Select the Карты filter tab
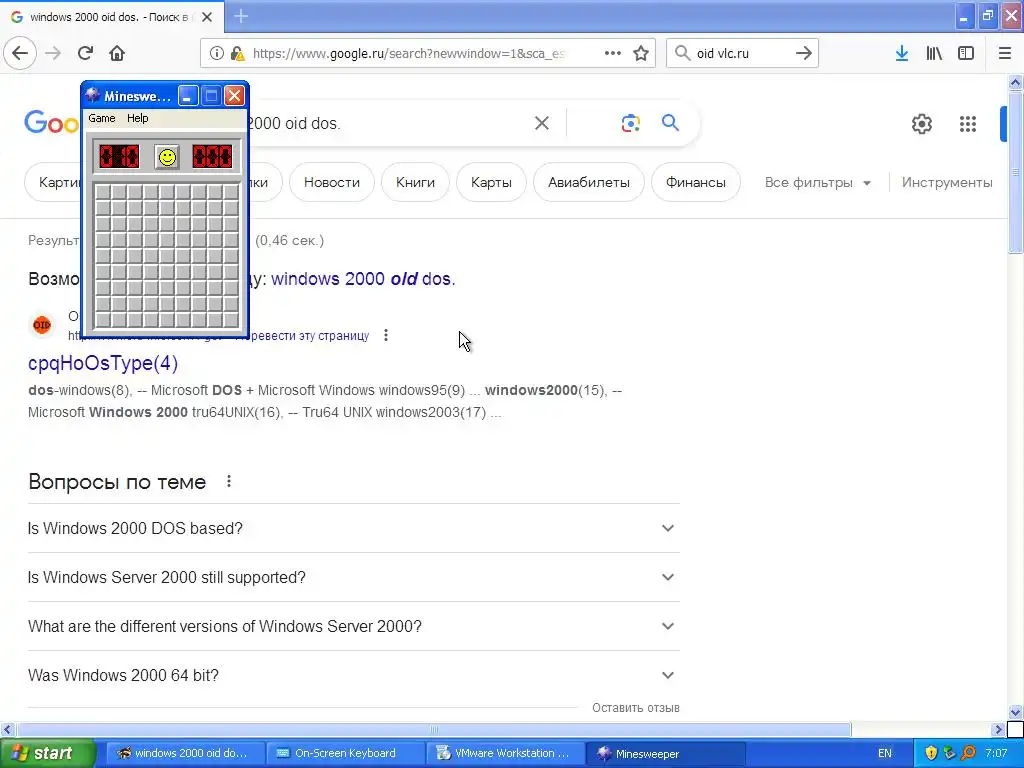The height and width of the screenshot is (768, 1024). point(491,182)
